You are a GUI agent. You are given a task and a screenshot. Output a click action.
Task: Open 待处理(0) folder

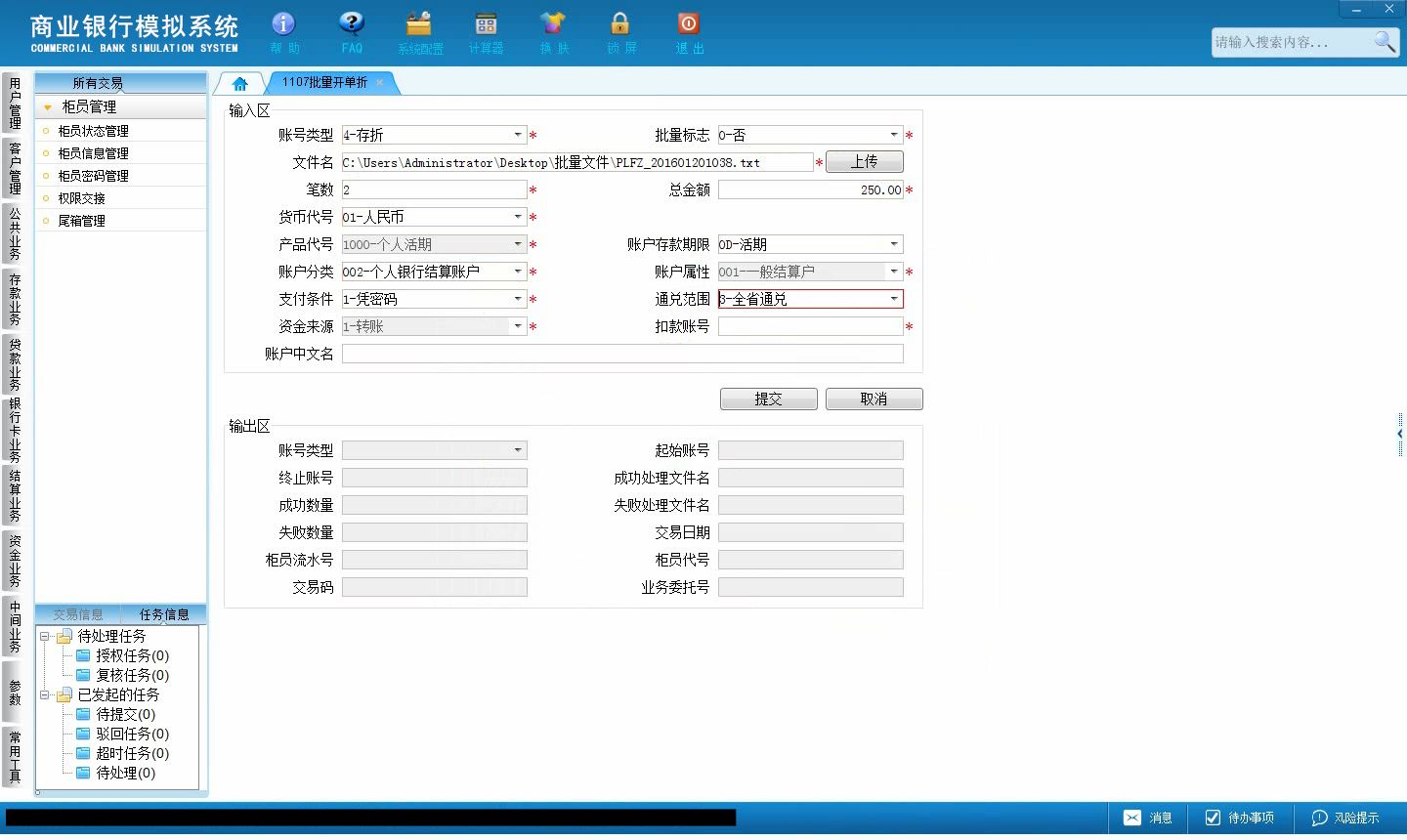(x=116, y=773)
